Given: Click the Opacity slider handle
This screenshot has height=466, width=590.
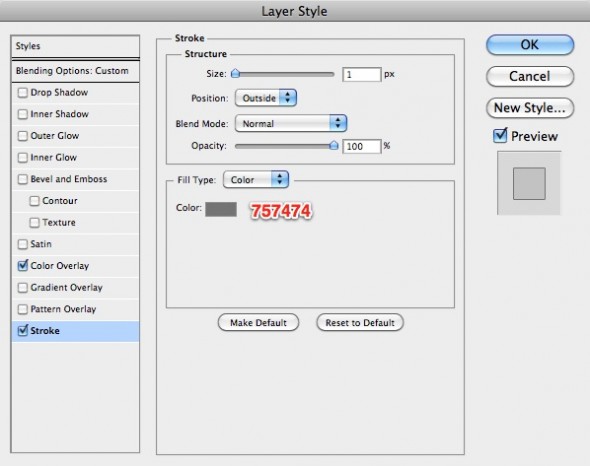Looking at the screenshot, I should (334, 146).
